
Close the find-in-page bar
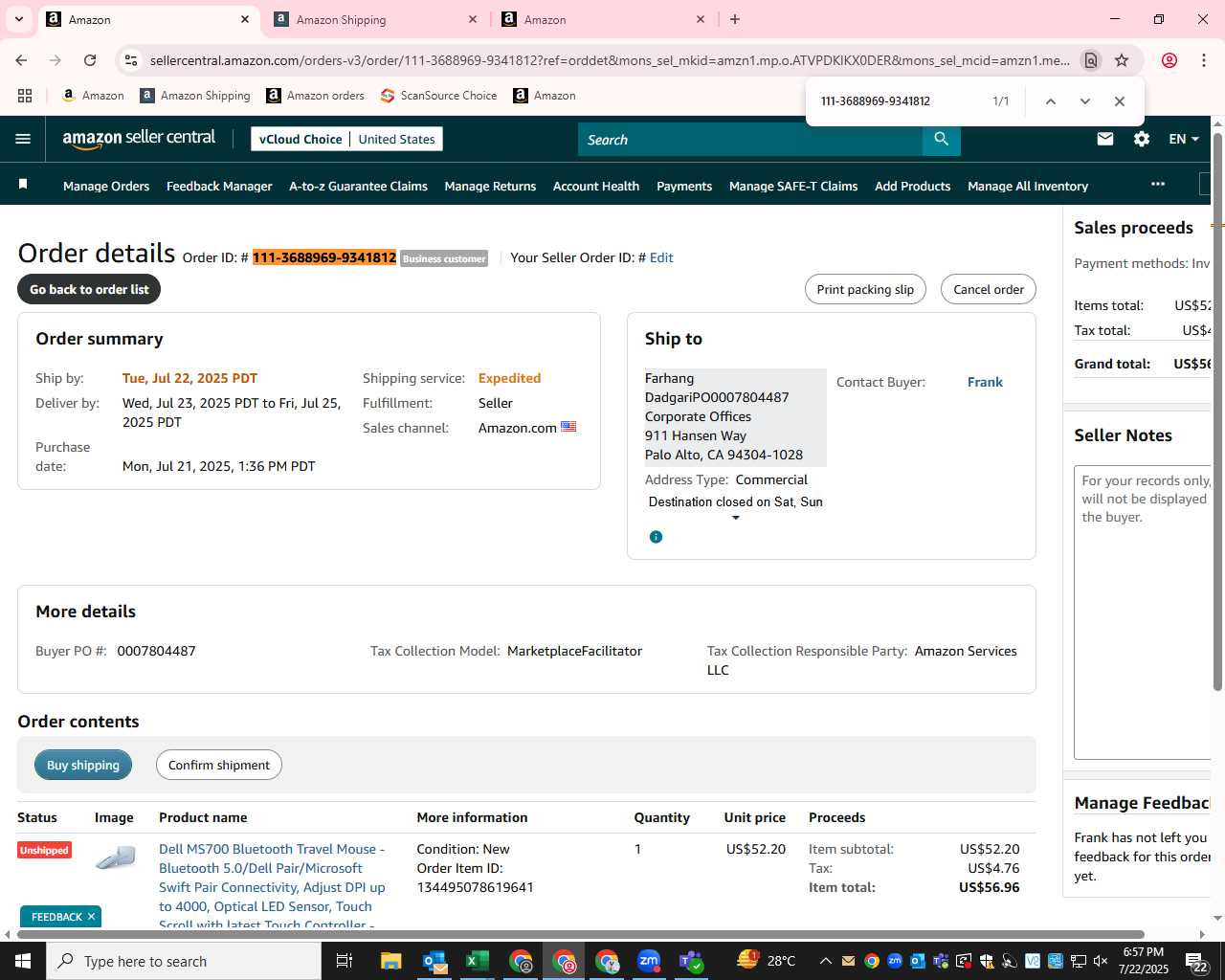click(x=1120, y=101)
